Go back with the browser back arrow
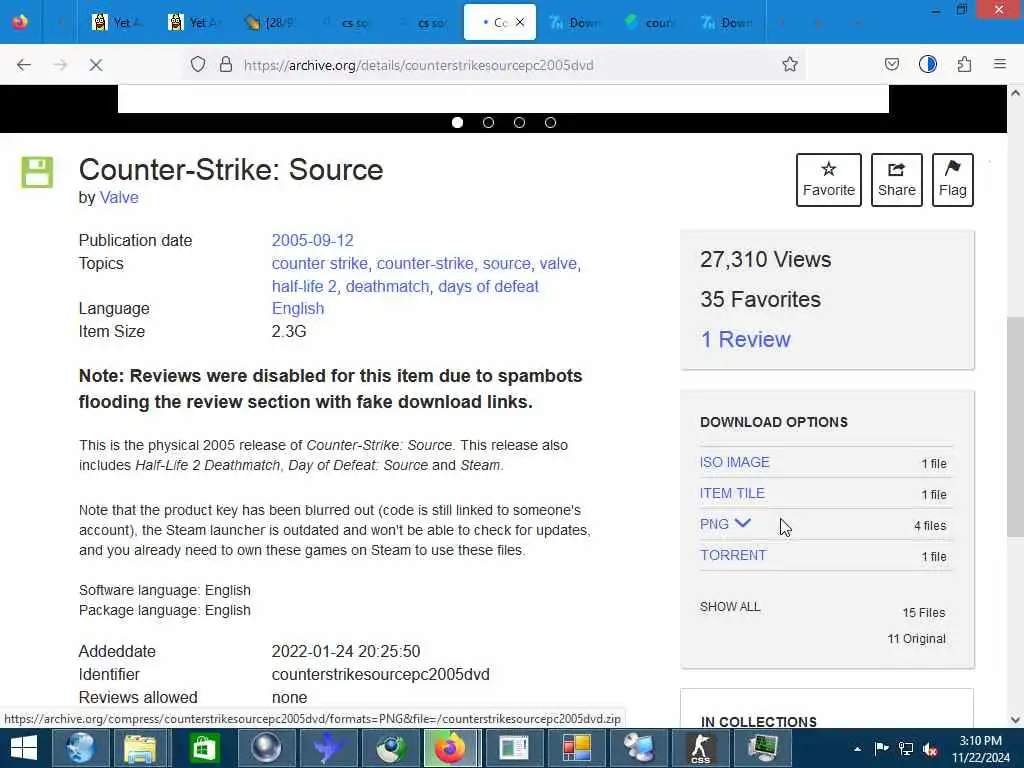1024x768 pixels. pos(24,65)
